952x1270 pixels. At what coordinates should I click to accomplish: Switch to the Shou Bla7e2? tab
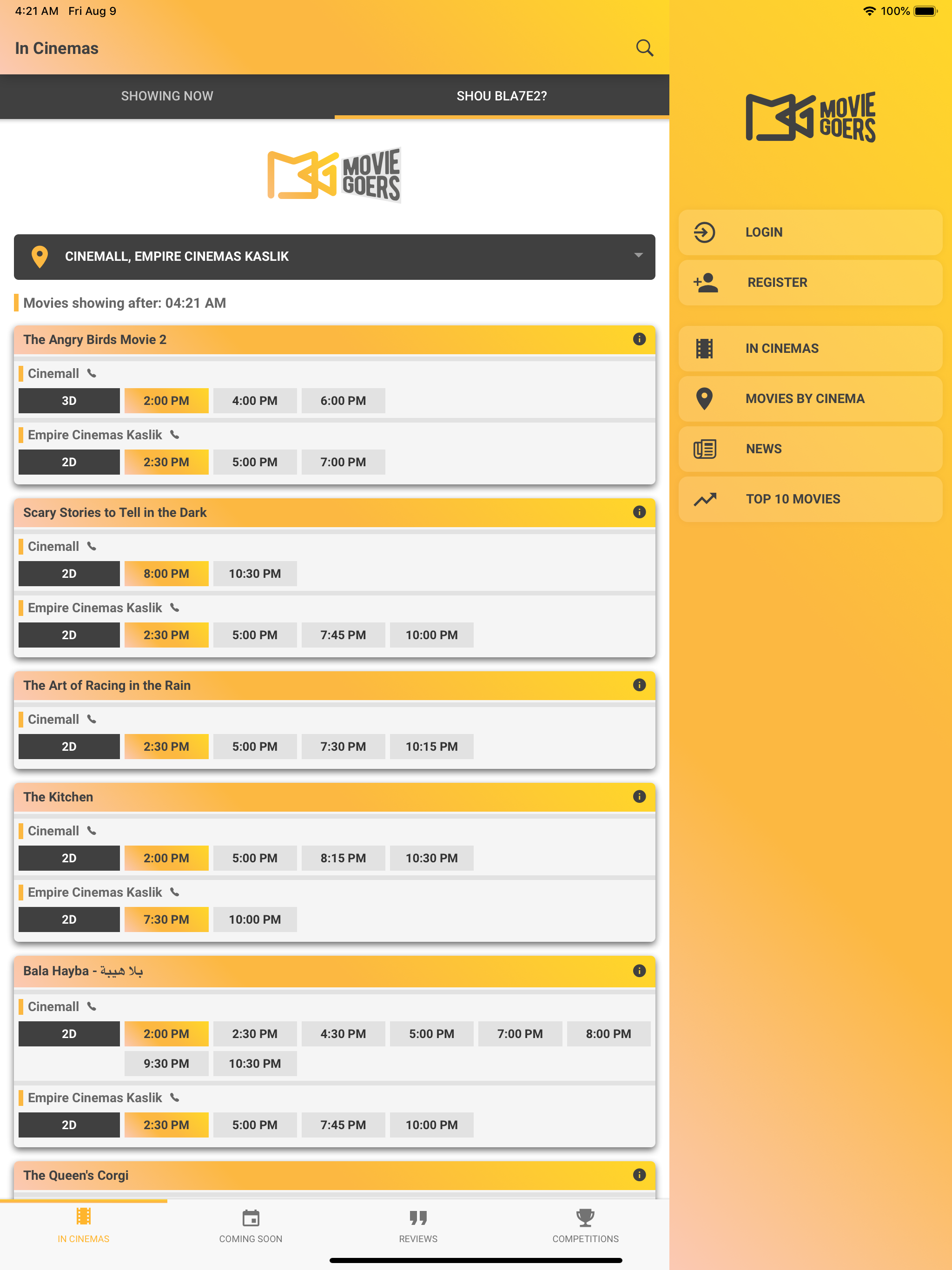click(502, 96)
